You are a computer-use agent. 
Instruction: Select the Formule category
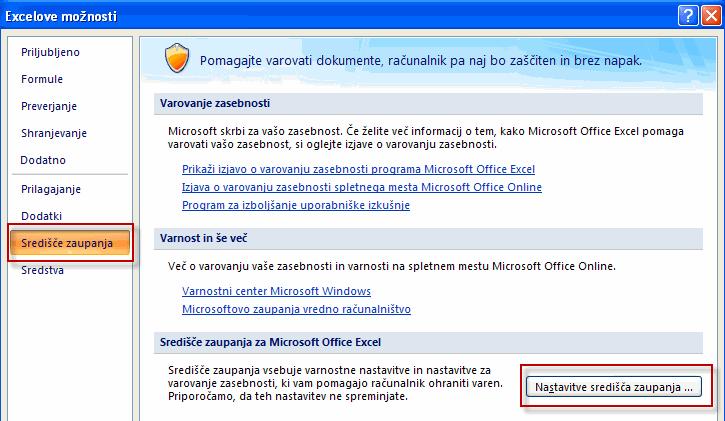42,79
